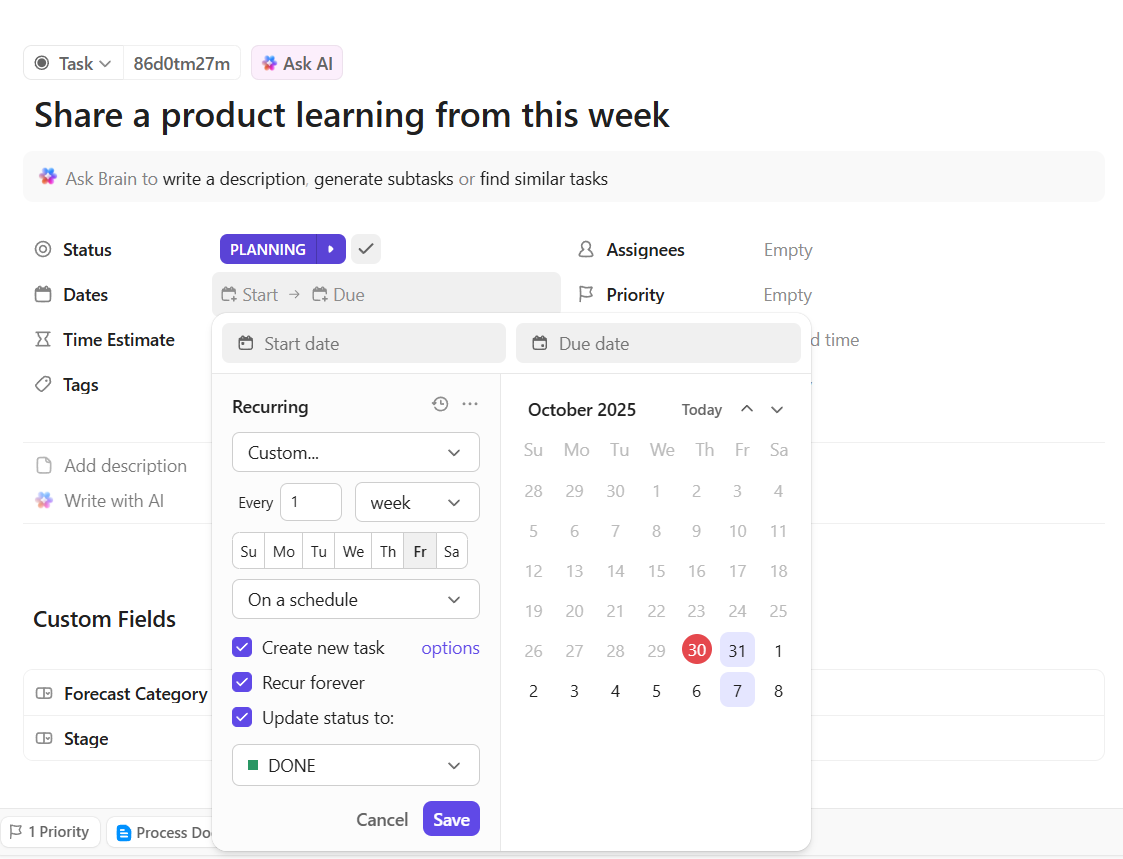
Task: Save the recurring schedule
Action: tap(450, 818)
